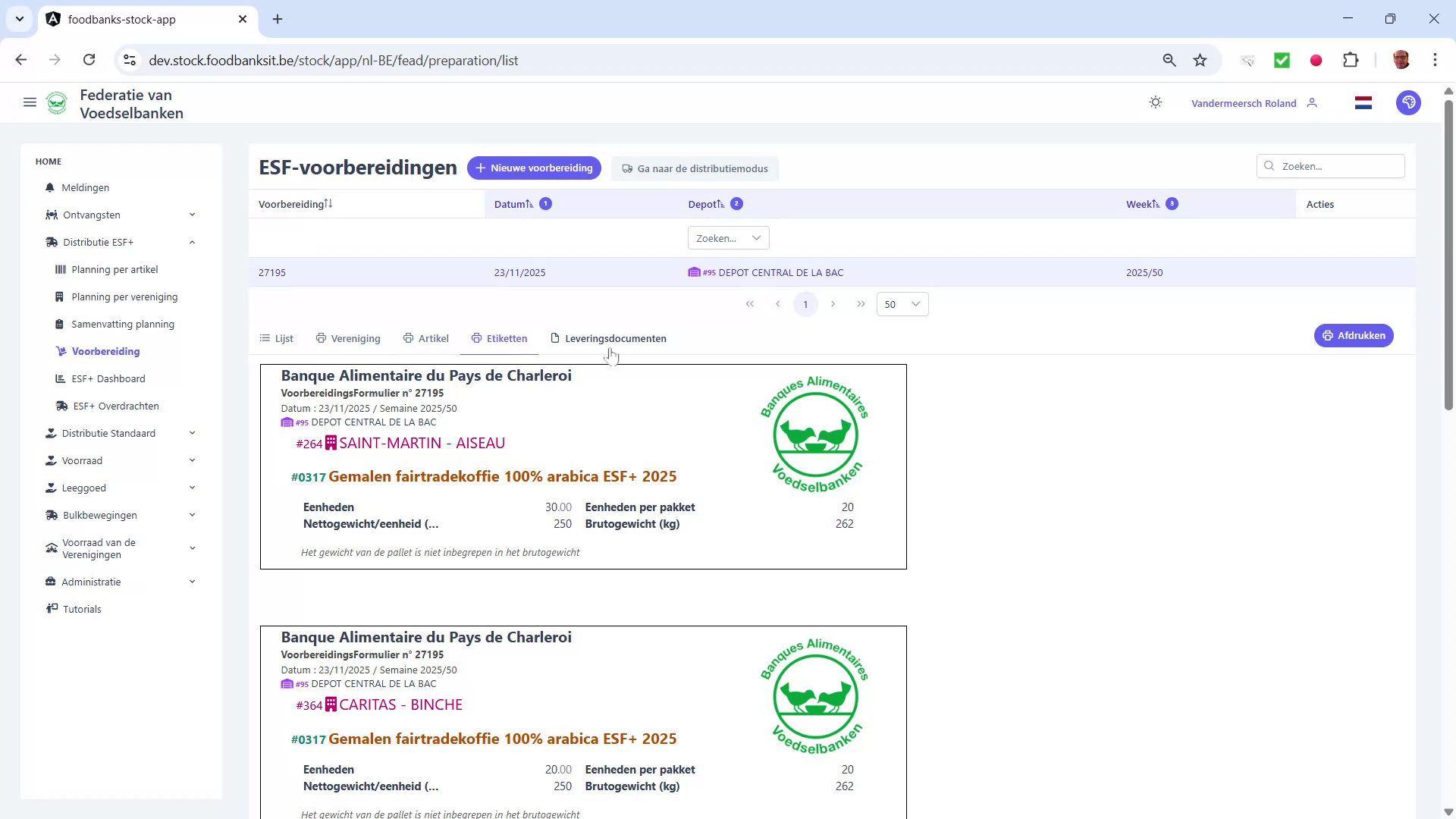The height and width of the screenshot is (819, 1456).
Task: Open the hamburger navigation menu
Action: click(x=30, y=102)
